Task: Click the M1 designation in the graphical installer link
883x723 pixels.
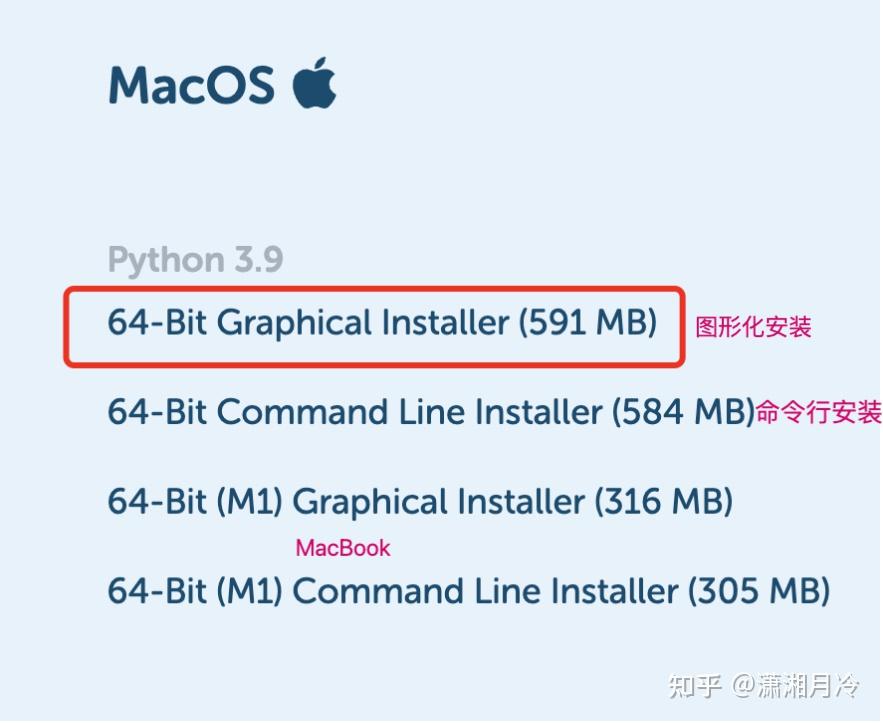Action: pyautogui.click(x=250, y=501)
